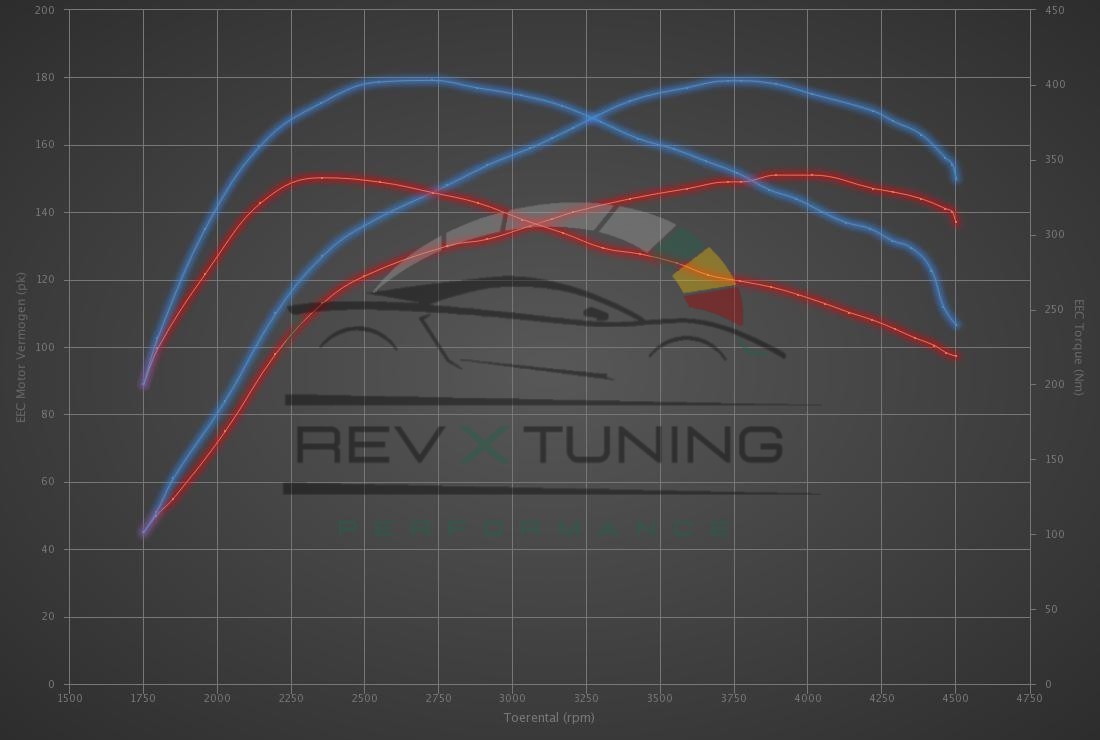The height and width of the screenshot is (740, 1100).
Task: Click the 4500 tick label on the rpm axis
Action: click(955, 698)
